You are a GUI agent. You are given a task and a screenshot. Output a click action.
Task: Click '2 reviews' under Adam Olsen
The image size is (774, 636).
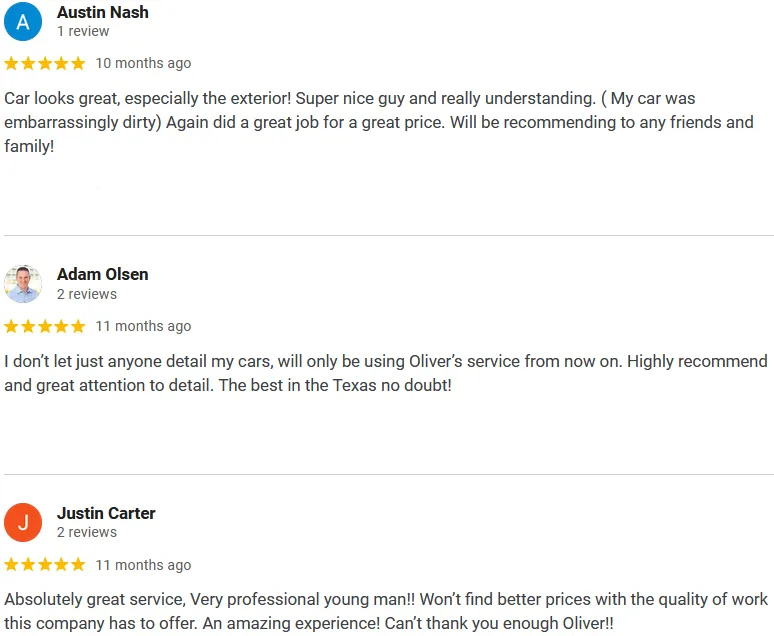pyautogui.click(x=87, y=294)
